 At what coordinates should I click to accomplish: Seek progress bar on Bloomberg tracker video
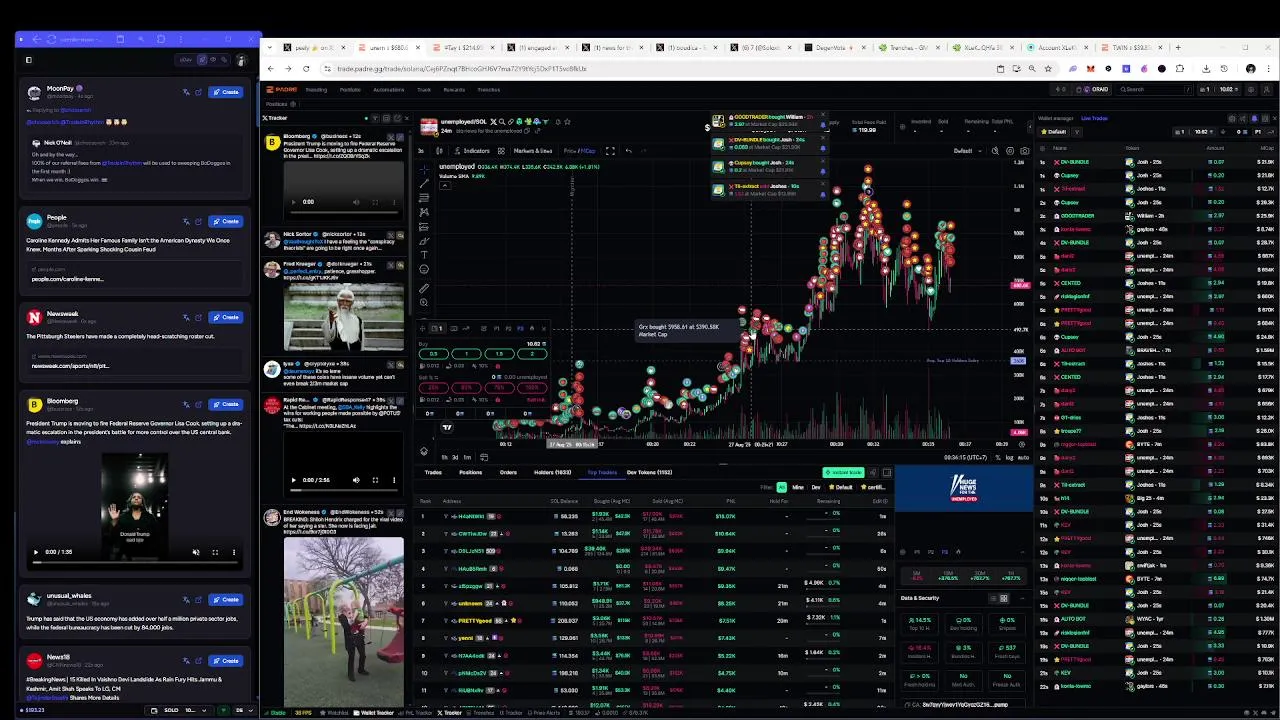point(344,212)
